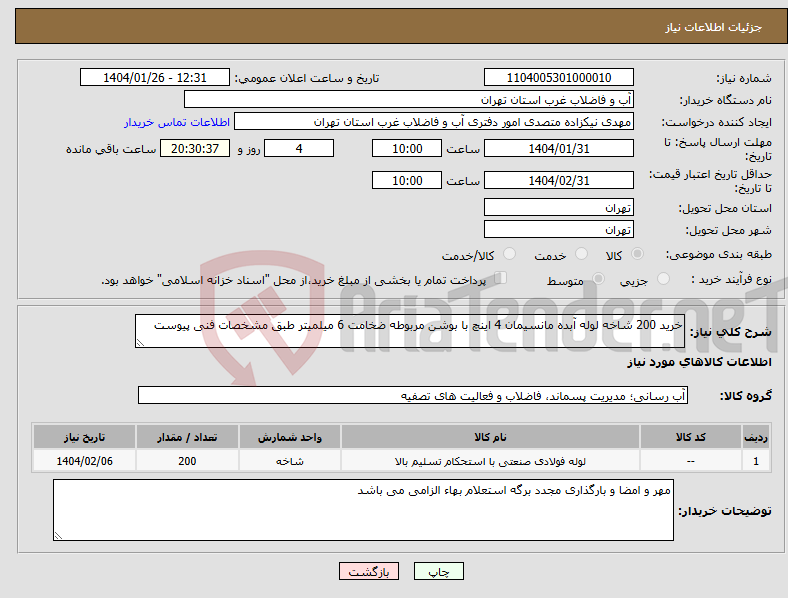This screenshot has width=788, height=598.
Task: Click the price validity date 1404/02/31
Action: pyautogui.click(x=558, y=180)
